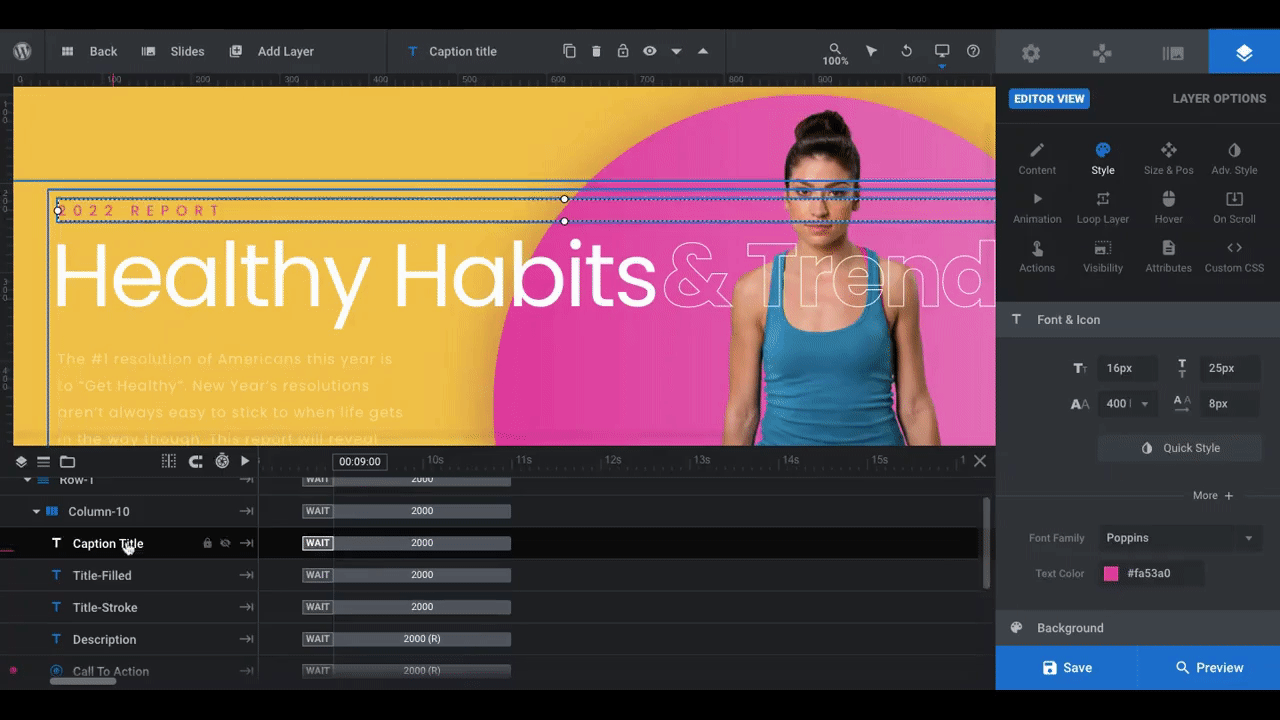Open On Scroll layer settings
Image resolution: width=1280 pixels, height=720 pixels.
(x=1234, y=207)
